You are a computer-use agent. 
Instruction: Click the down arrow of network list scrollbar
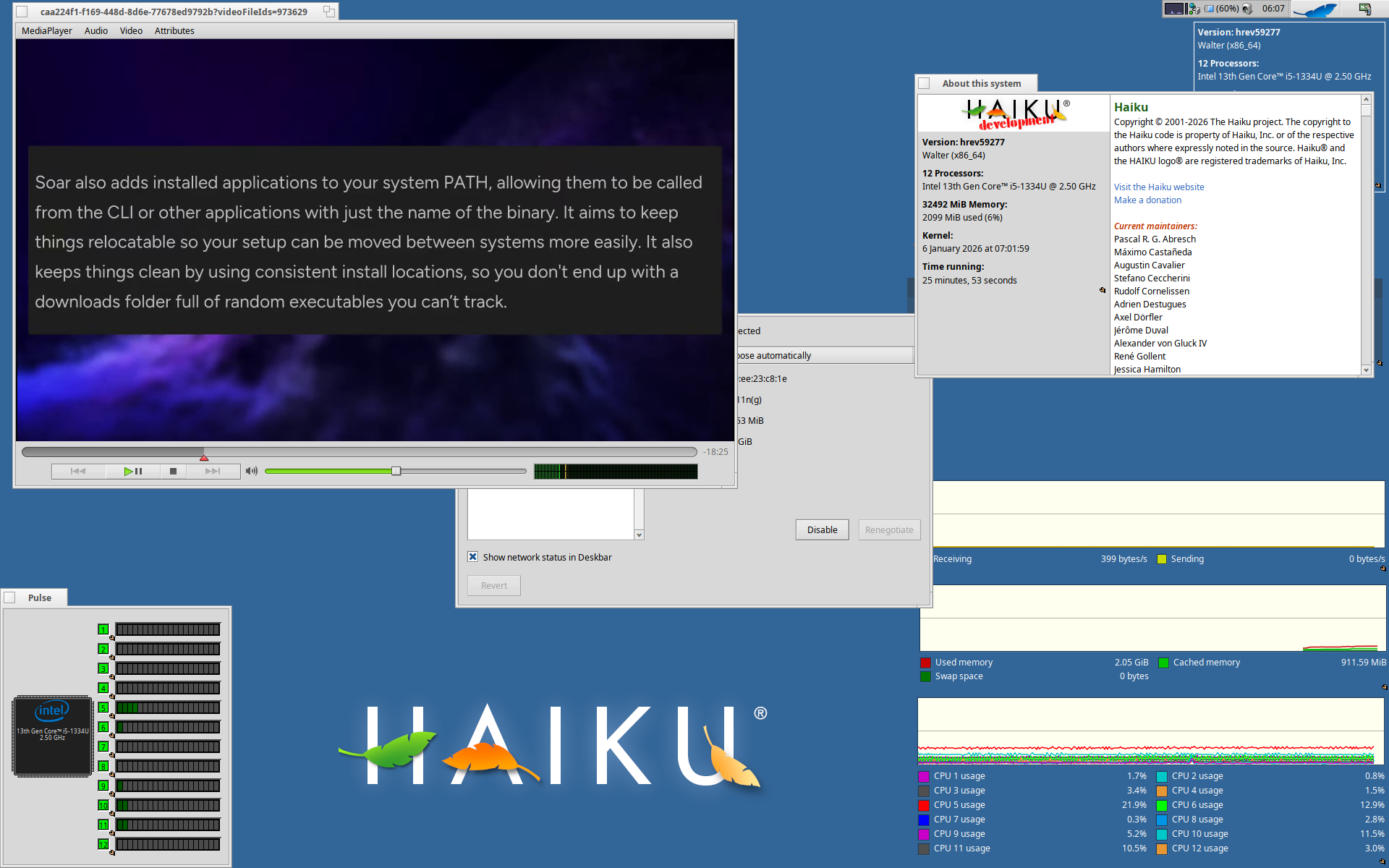639,535
